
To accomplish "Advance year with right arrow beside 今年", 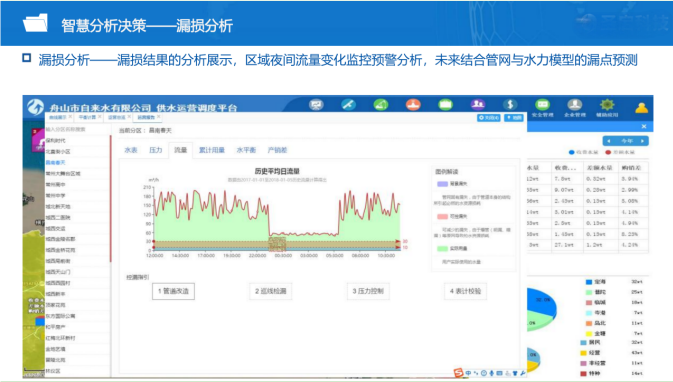I will pos(642,141).
